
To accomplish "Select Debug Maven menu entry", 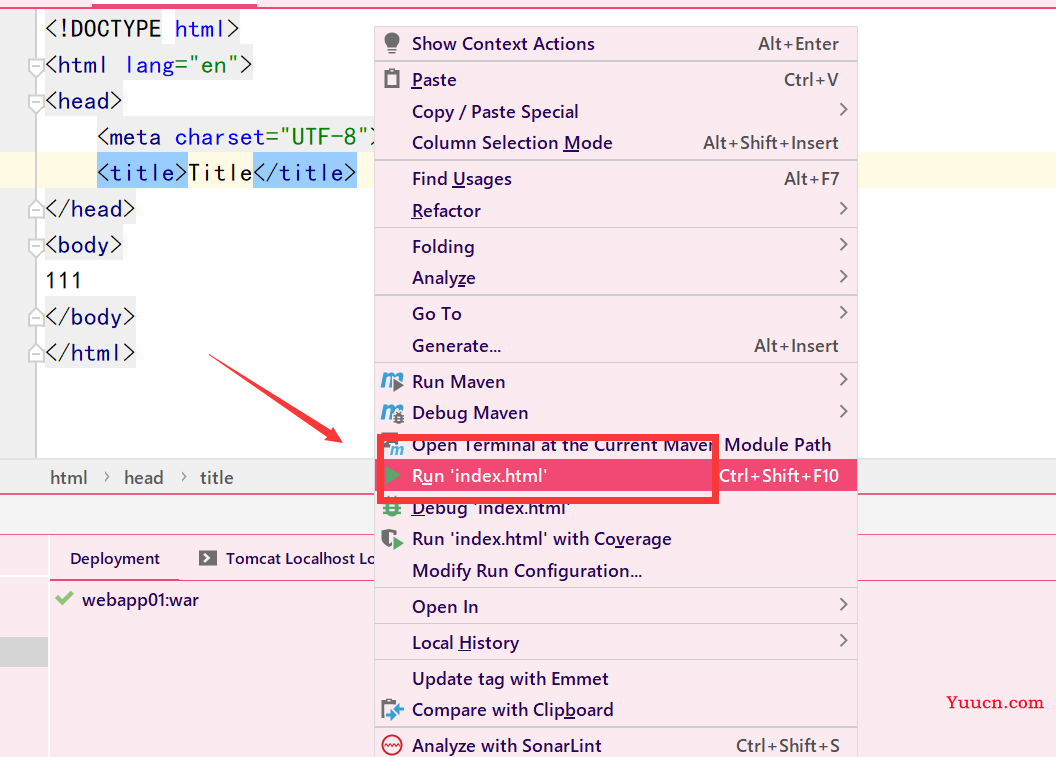I will point(616,412).
